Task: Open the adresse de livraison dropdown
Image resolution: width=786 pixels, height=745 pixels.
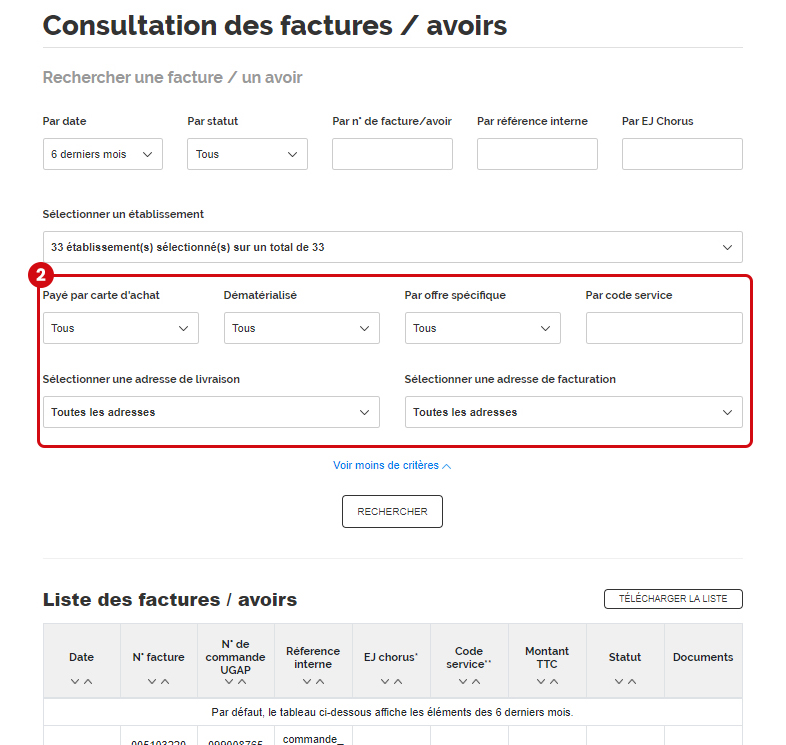Action: click(210, 412)
